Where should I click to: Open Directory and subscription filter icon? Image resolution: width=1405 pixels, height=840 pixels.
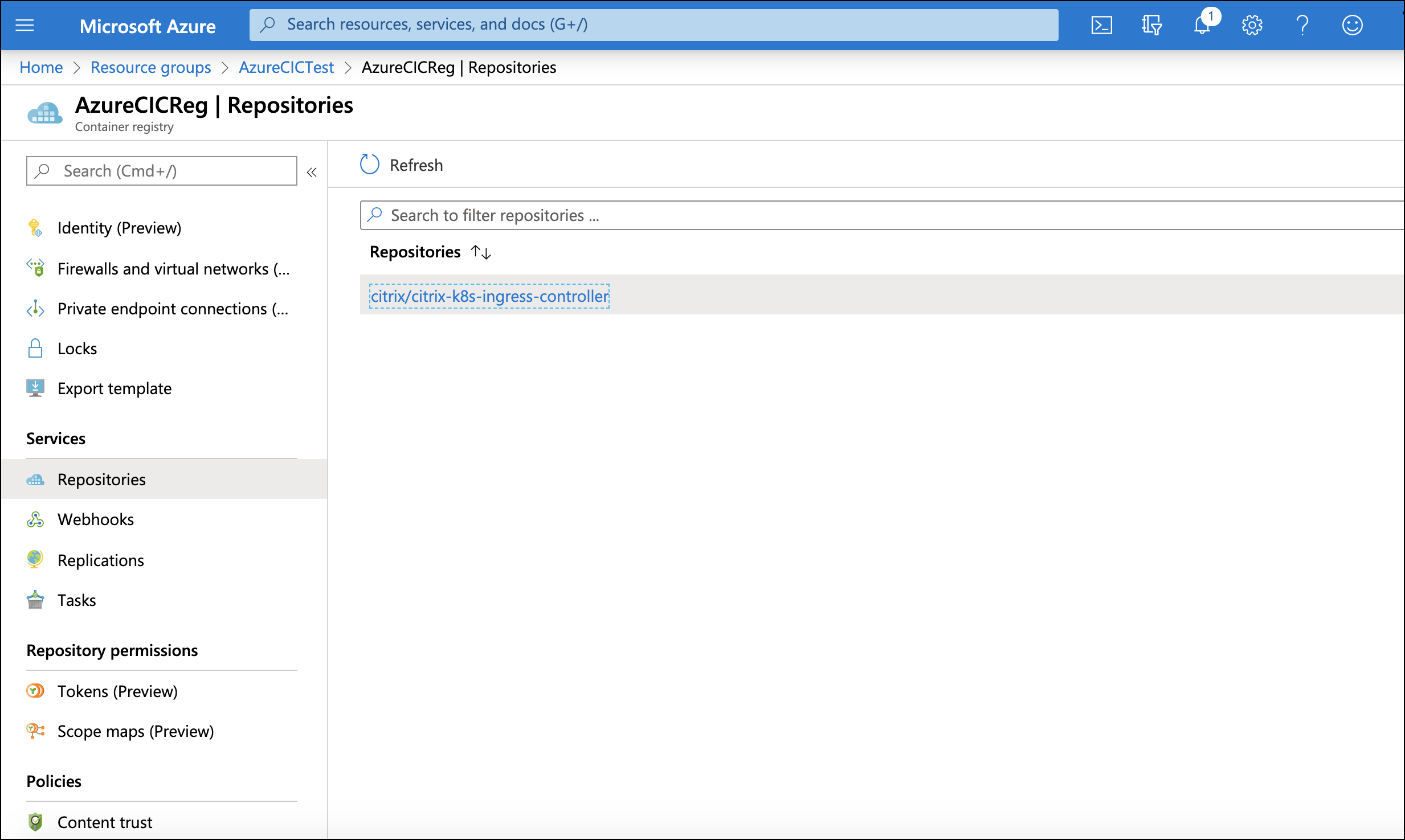1151,25
